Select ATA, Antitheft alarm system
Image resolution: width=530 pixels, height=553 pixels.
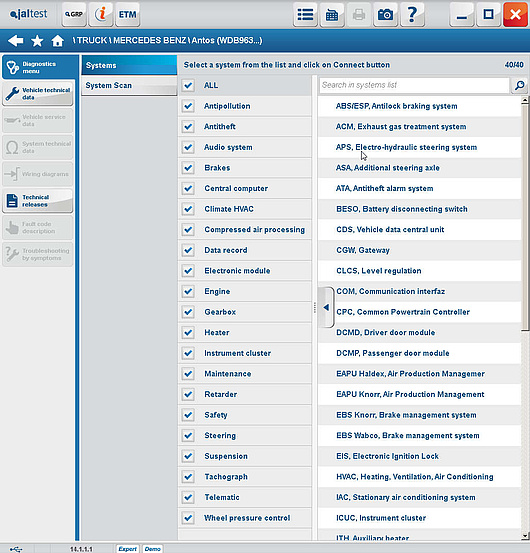point(420,188)
